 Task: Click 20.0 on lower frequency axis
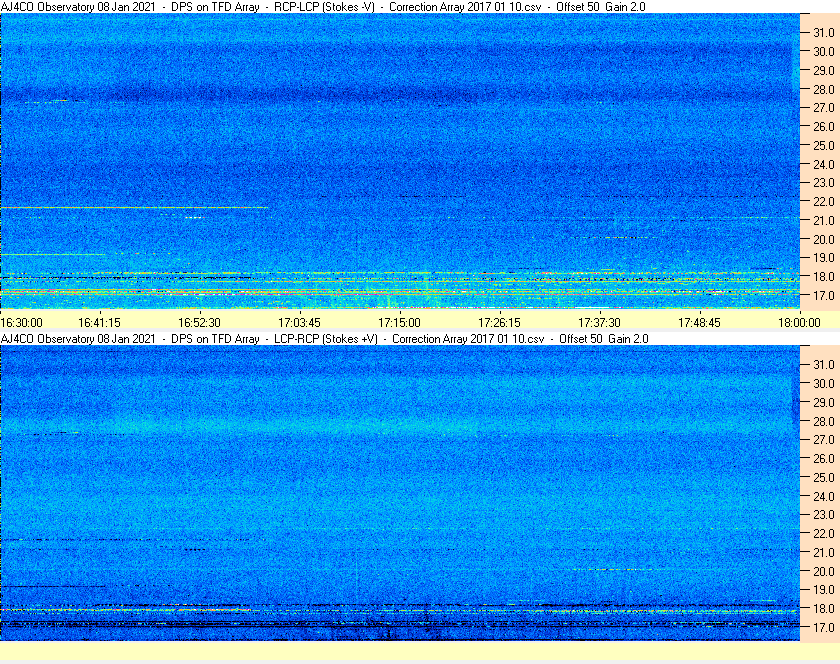pyautogui.click(x=823, y=571)
